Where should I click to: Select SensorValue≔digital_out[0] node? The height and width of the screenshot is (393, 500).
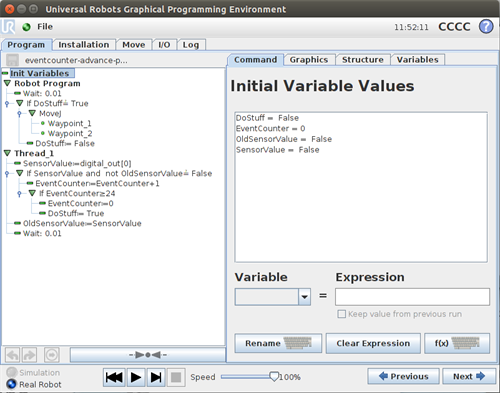point(77,163)
